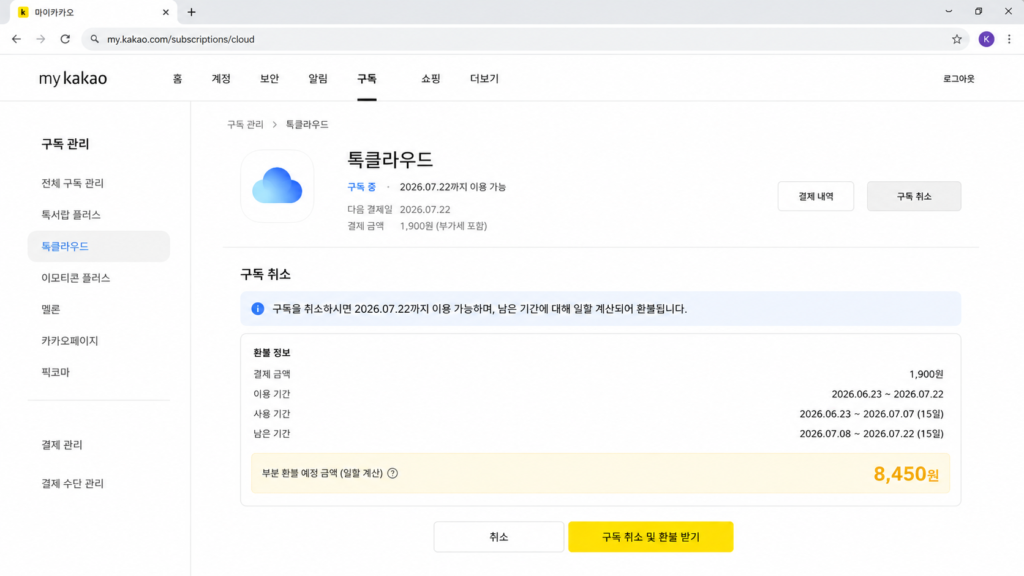The width and height of the screenshot is (1024, 576).
Task: Go back using browser back arrow
Action: click(16, 39)
